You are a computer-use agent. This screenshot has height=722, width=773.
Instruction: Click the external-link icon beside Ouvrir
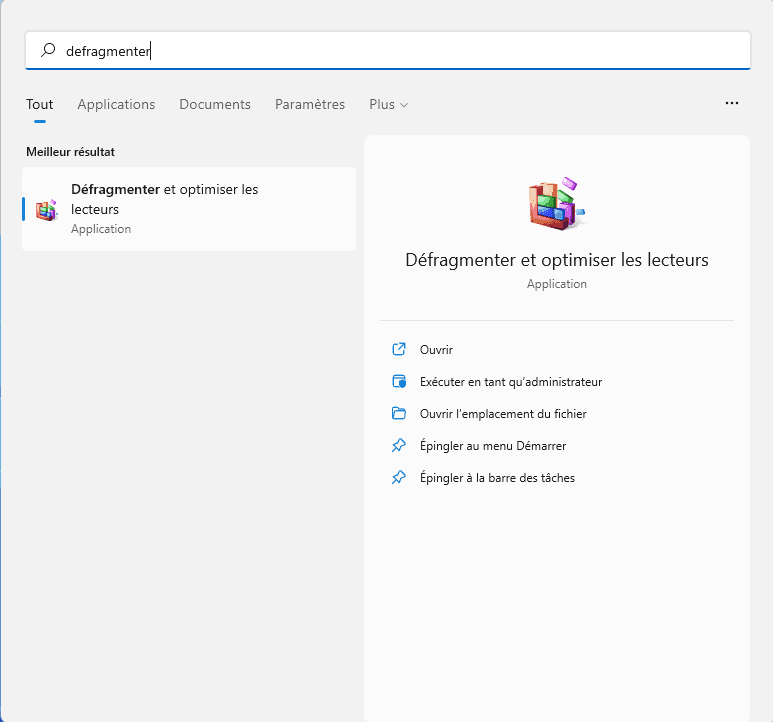click(399, 350)
